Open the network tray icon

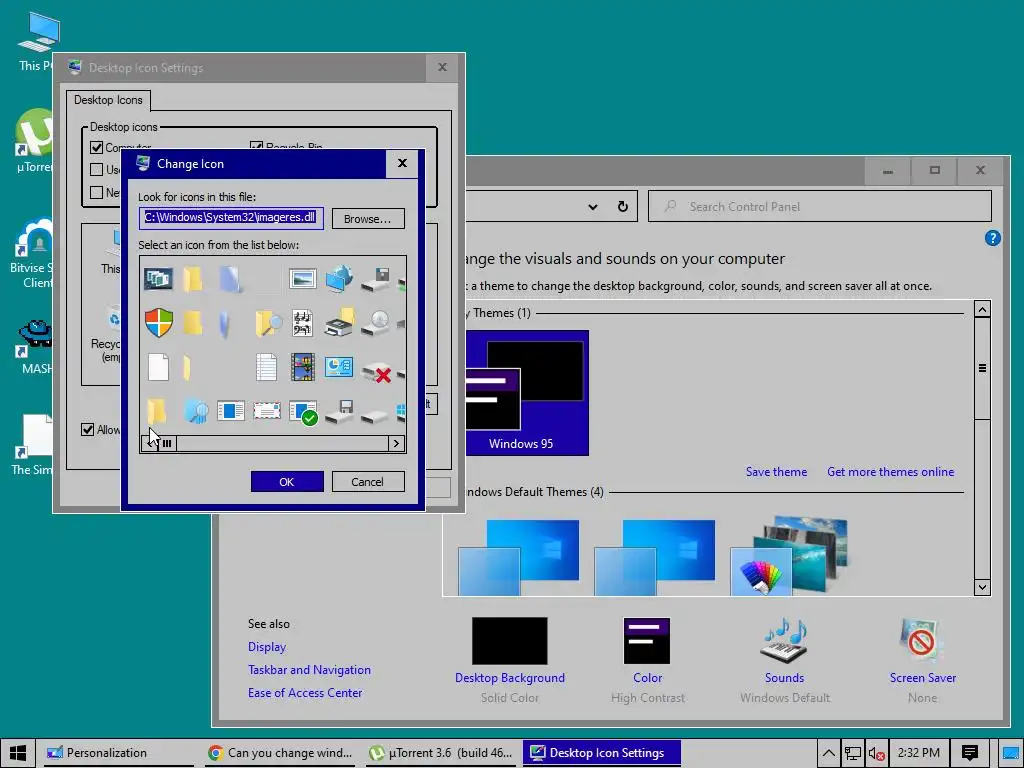852,754
